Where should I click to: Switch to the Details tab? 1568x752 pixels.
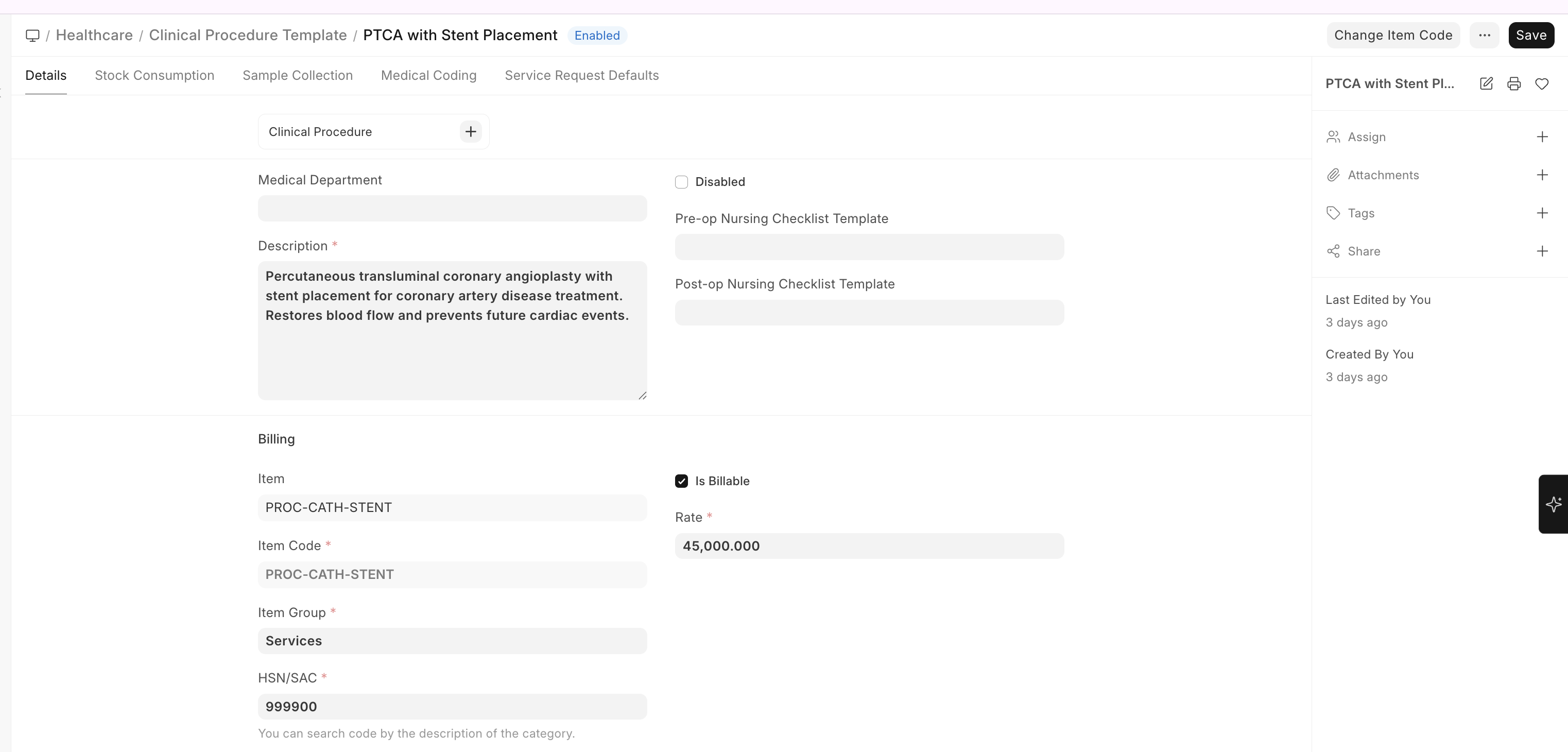click(x=46, y=76)
